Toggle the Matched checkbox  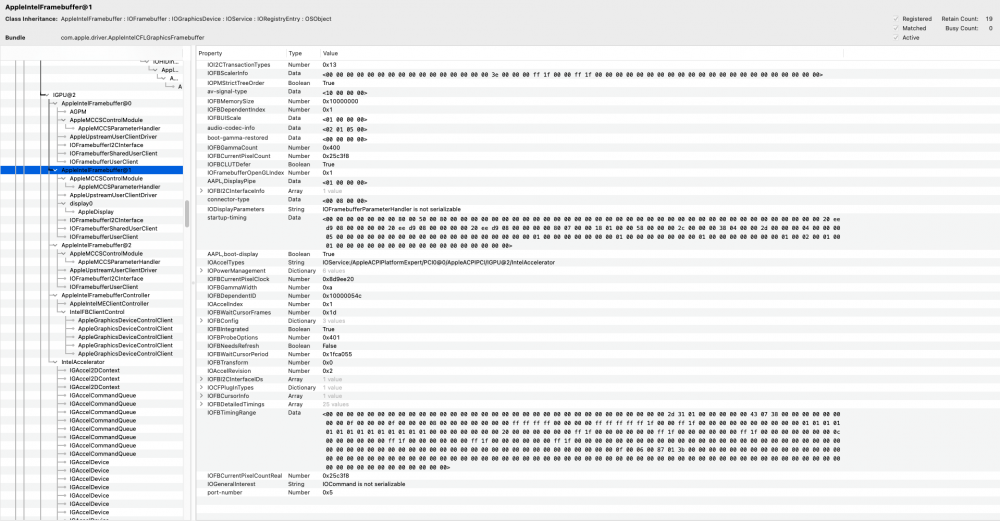point(895,28)
